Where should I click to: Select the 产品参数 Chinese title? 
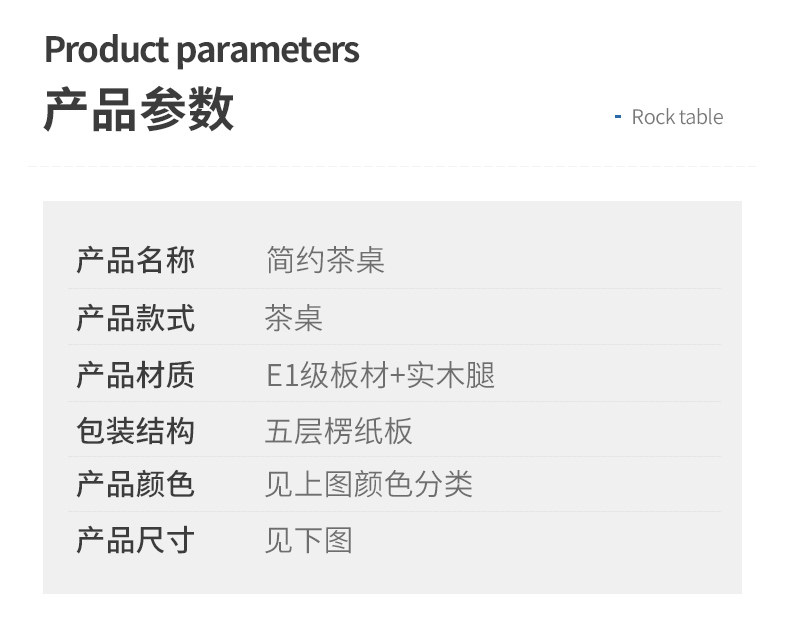(x=138, y=109)
